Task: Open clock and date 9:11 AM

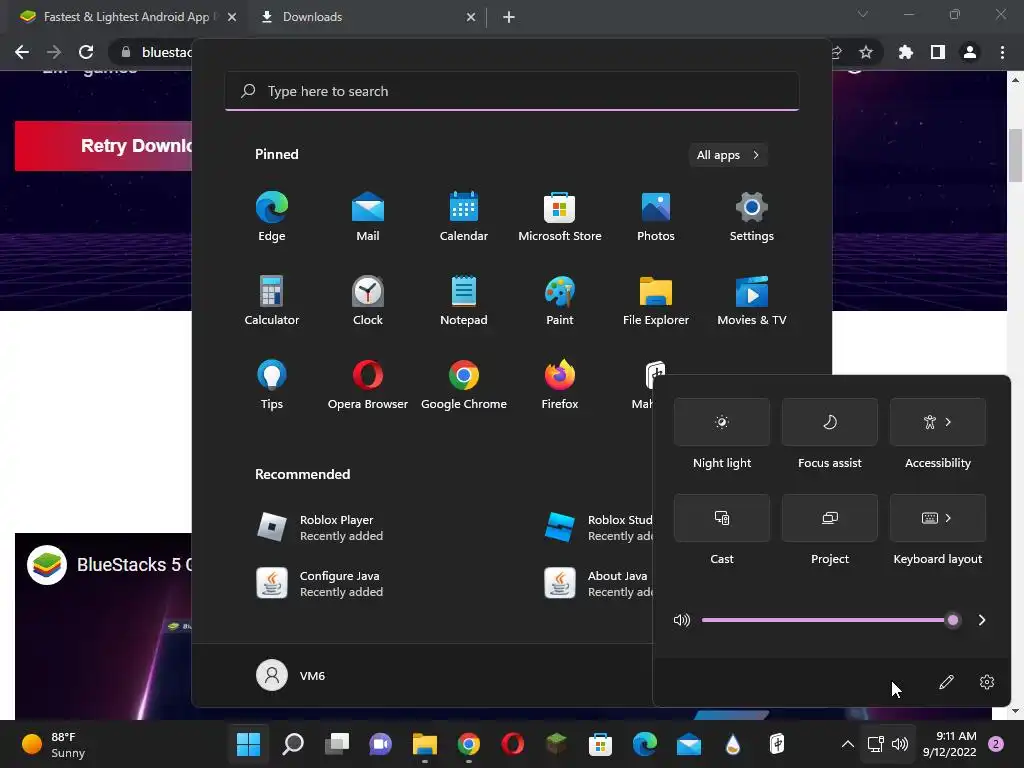Action: [949, 744]
